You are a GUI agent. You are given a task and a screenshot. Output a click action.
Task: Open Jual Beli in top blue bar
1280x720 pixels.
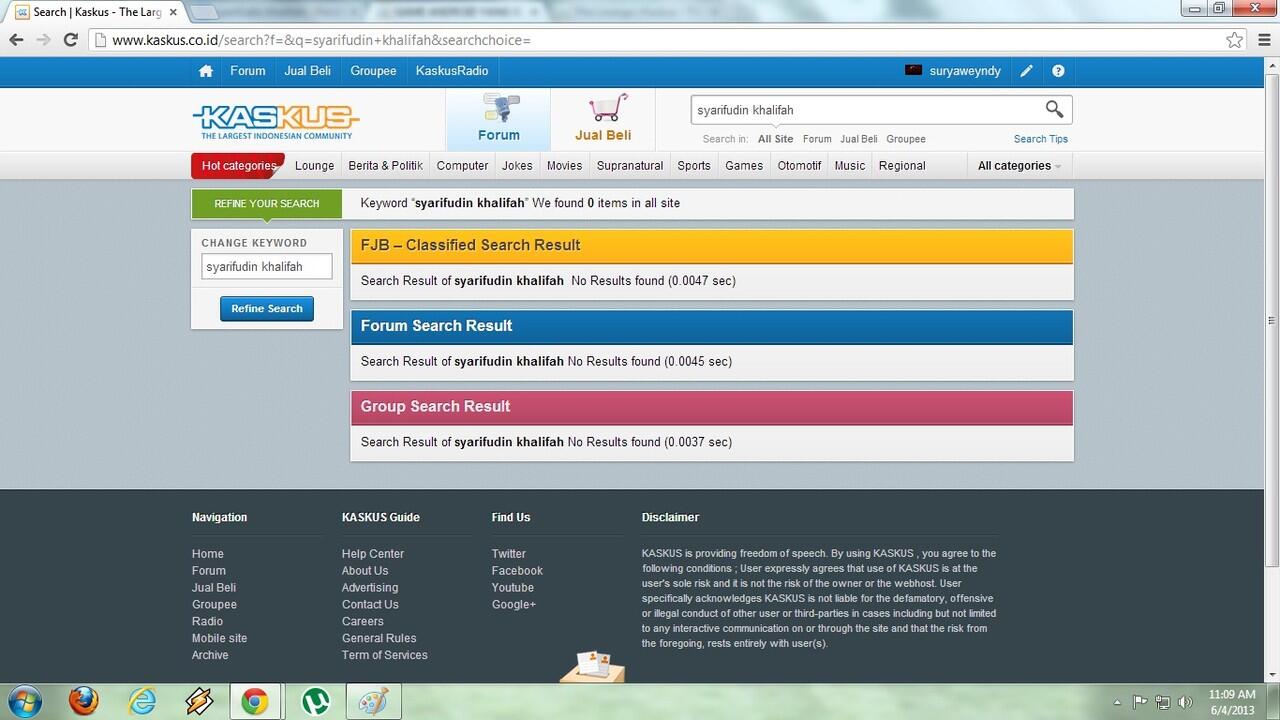[x=308, y=71]
